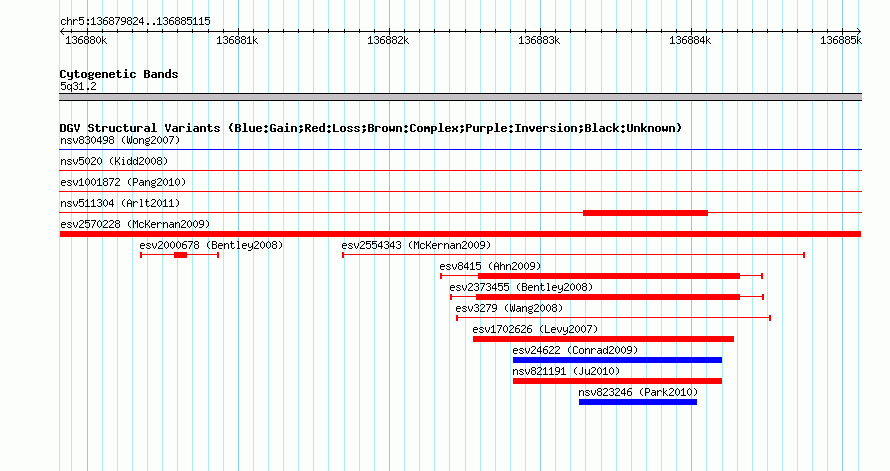Click the thin red line under esv2554343

pyautogui.click(x=573, y=255)
